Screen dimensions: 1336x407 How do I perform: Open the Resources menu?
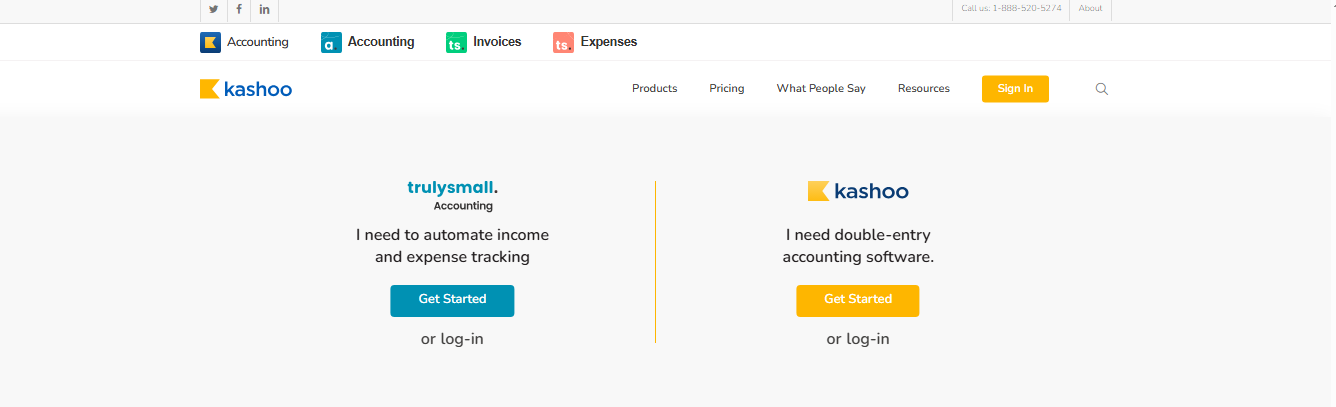[923, 89]
